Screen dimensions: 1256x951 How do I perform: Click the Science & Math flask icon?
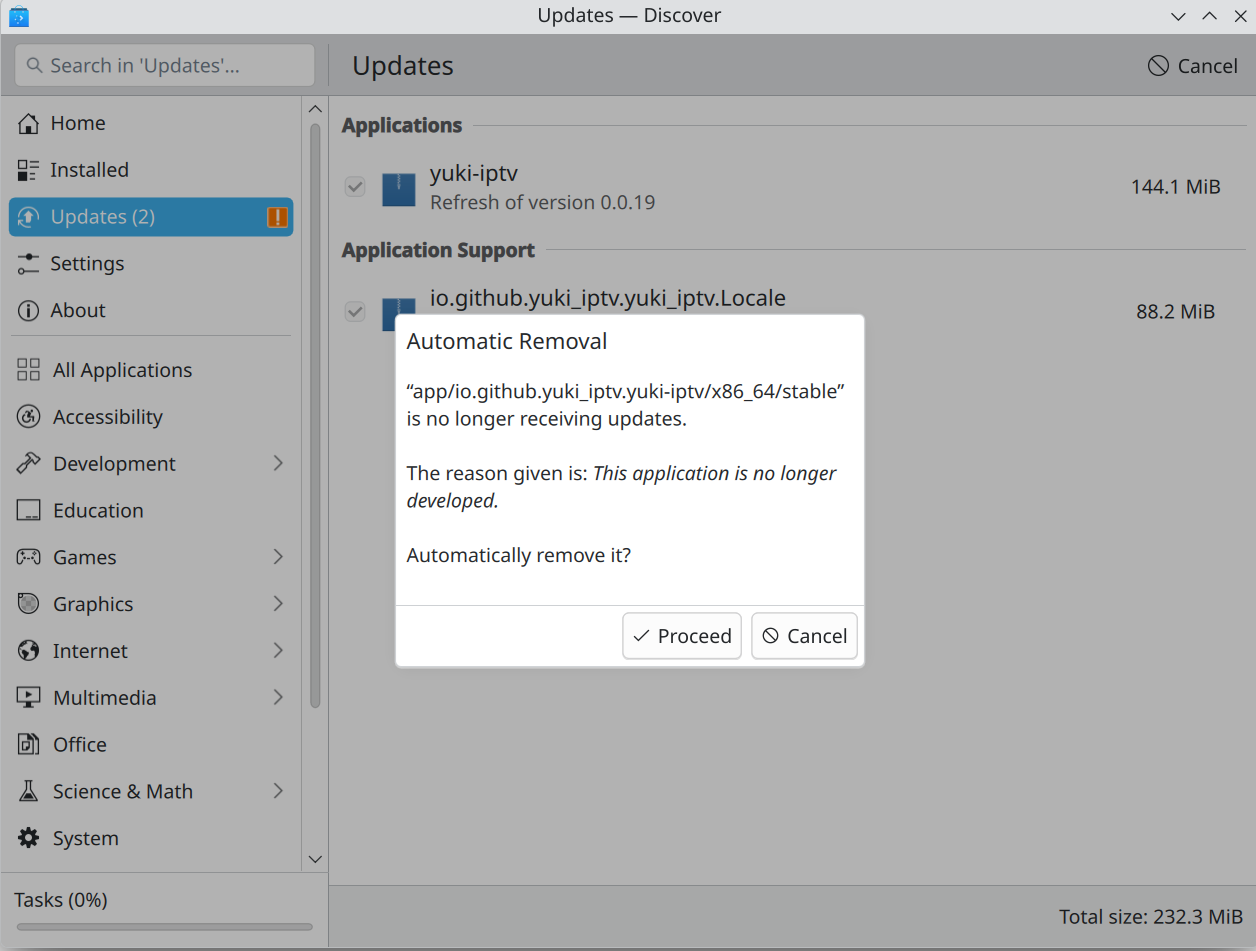click(28, 791)
